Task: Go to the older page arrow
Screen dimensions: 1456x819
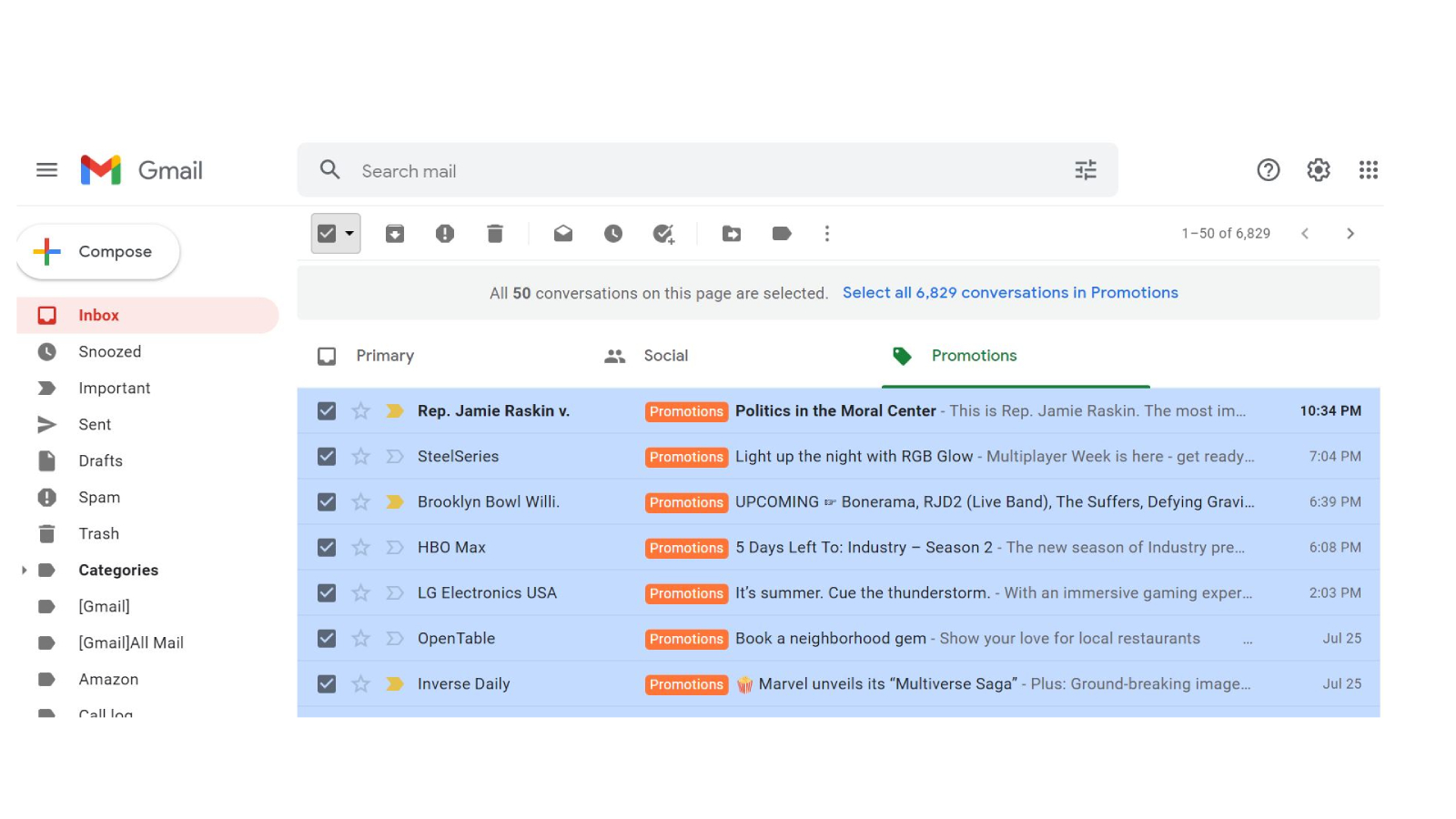Action: pyautogui.click(x=1350, y=234)
